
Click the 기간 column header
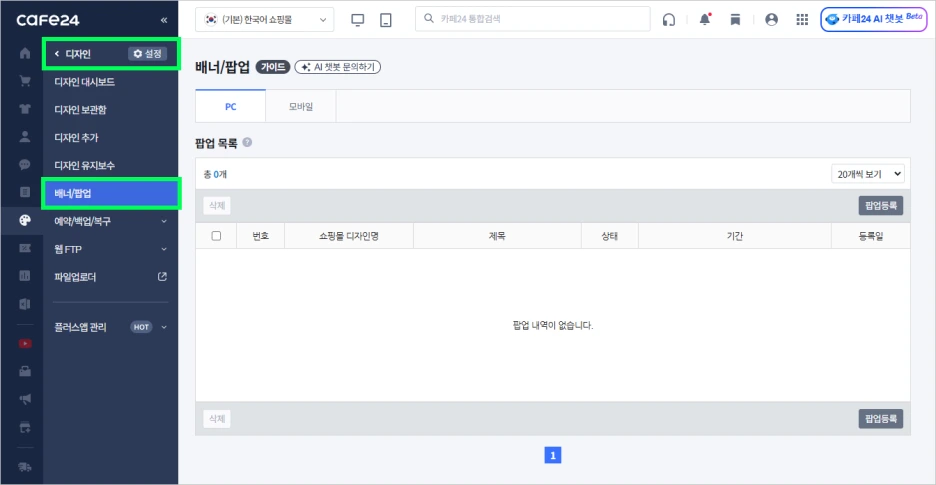tap(735, 236)
